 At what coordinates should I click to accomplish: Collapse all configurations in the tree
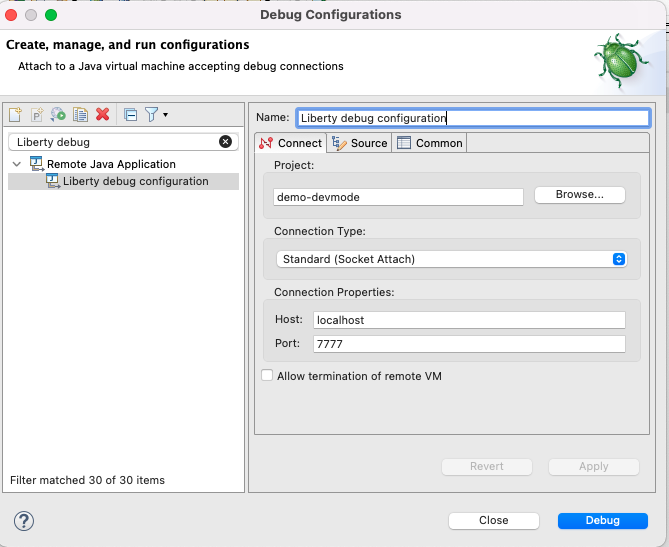(130, 115)
